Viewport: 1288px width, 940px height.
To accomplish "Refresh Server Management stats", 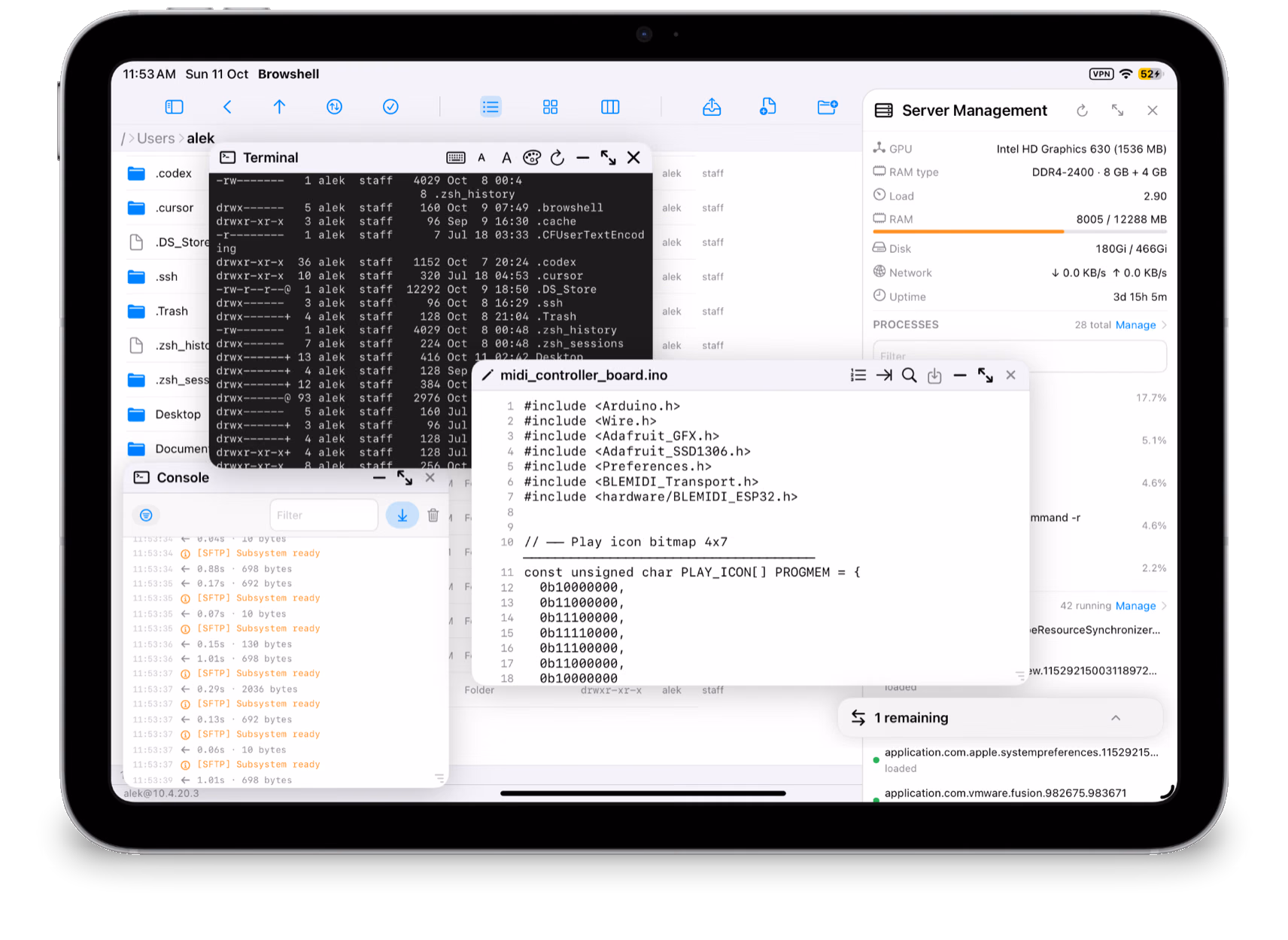I will click(x=1082, y=111).
